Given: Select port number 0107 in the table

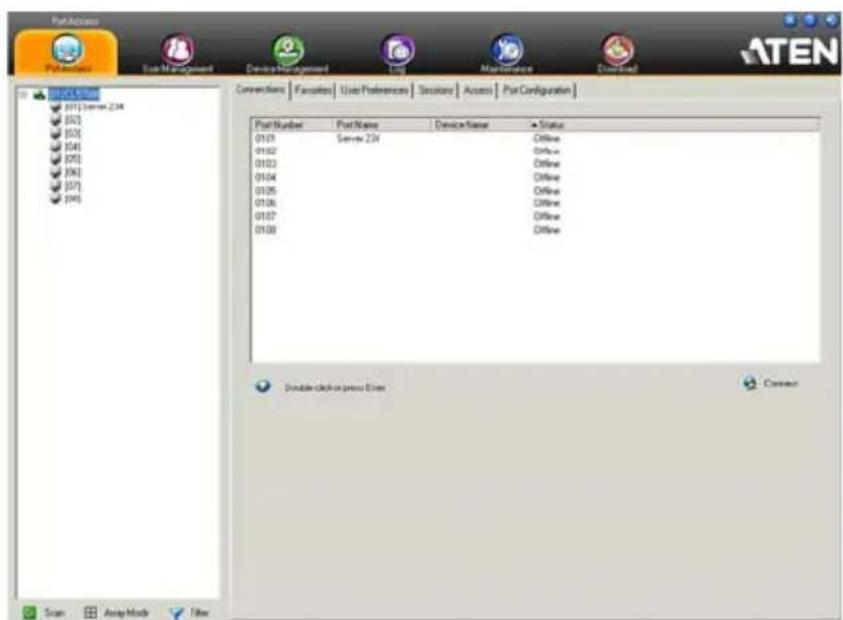Looking at the screenshot, I should coord(265,216).
